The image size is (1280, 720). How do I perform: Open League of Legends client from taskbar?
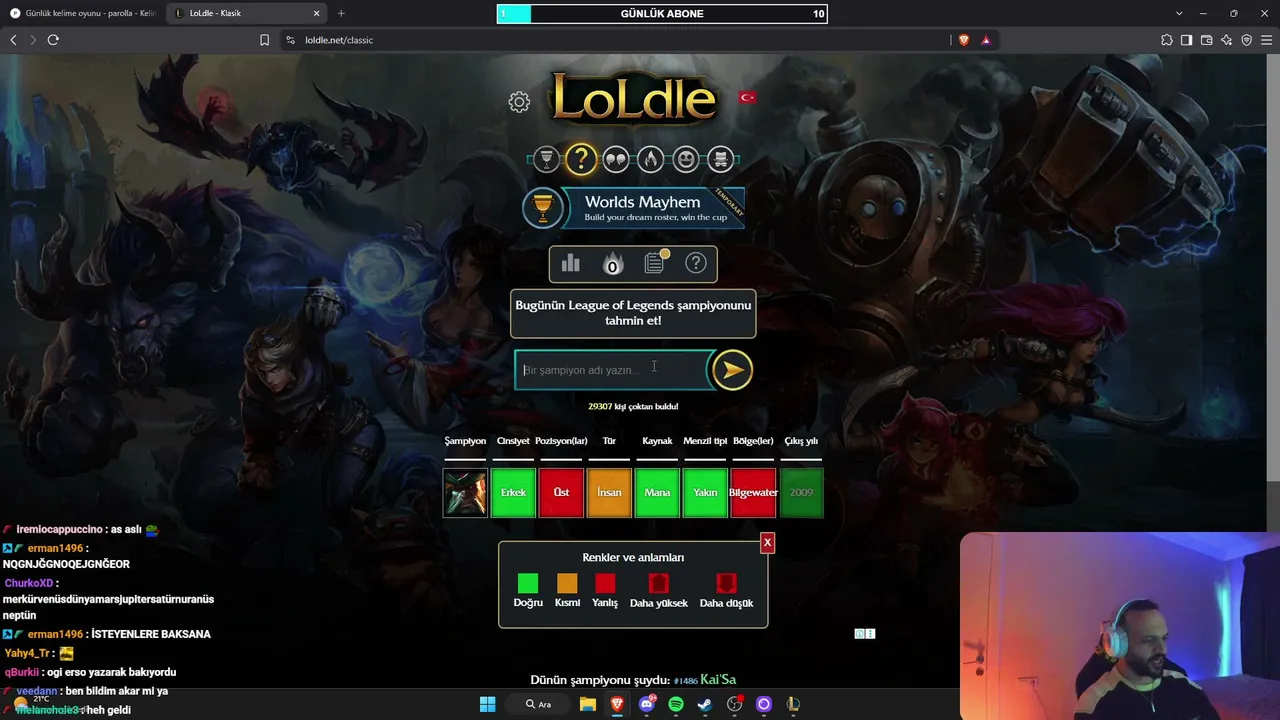[x=793, y=704]
